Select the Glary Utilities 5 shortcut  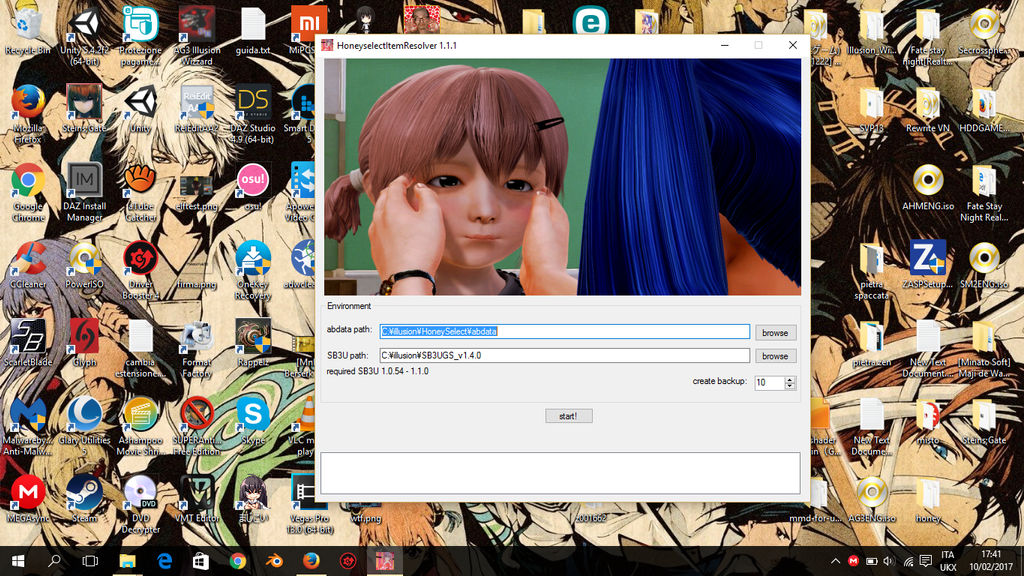(x=84, y=427)
